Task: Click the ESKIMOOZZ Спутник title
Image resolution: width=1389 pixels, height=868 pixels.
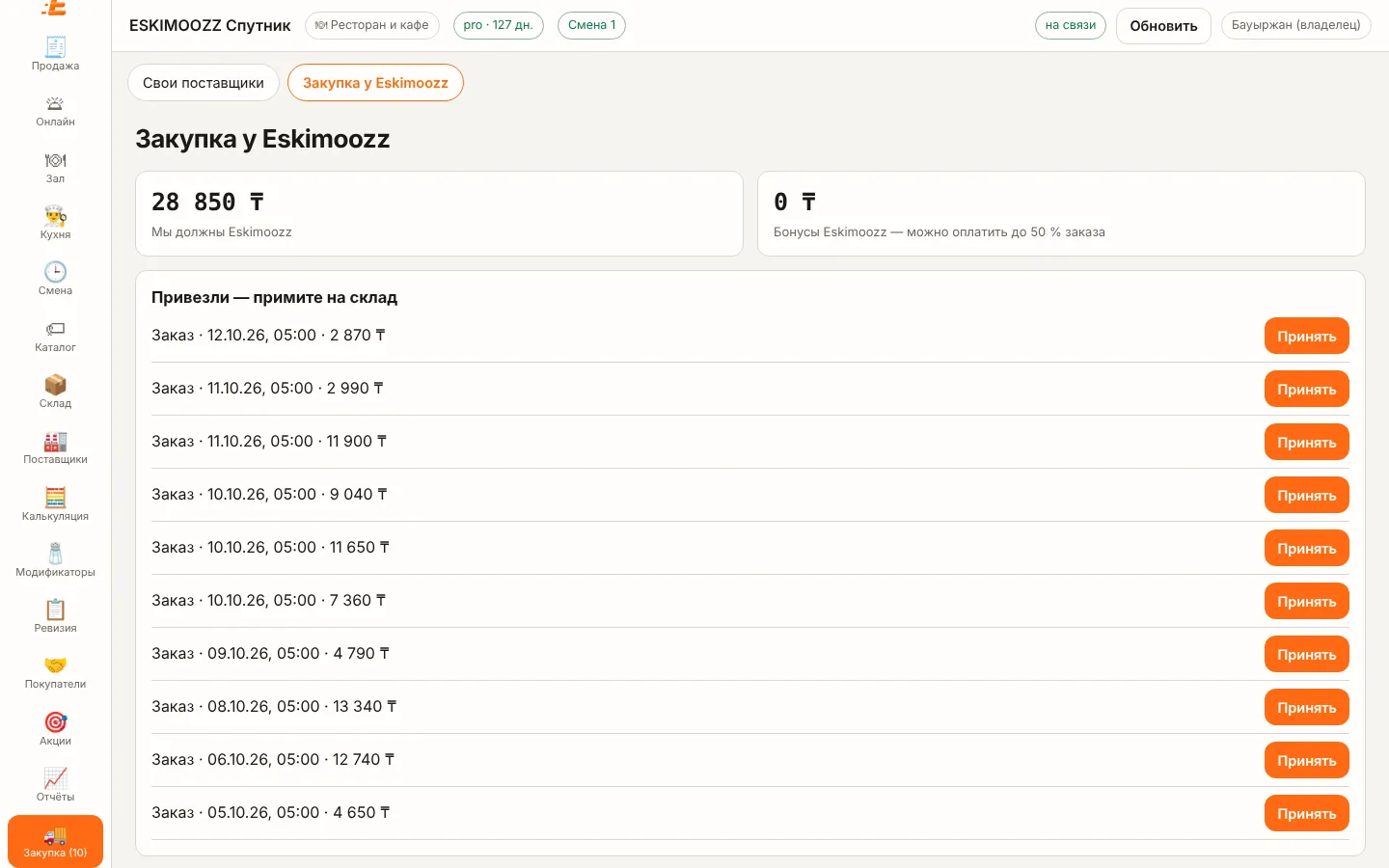Action: coord(210,25)
